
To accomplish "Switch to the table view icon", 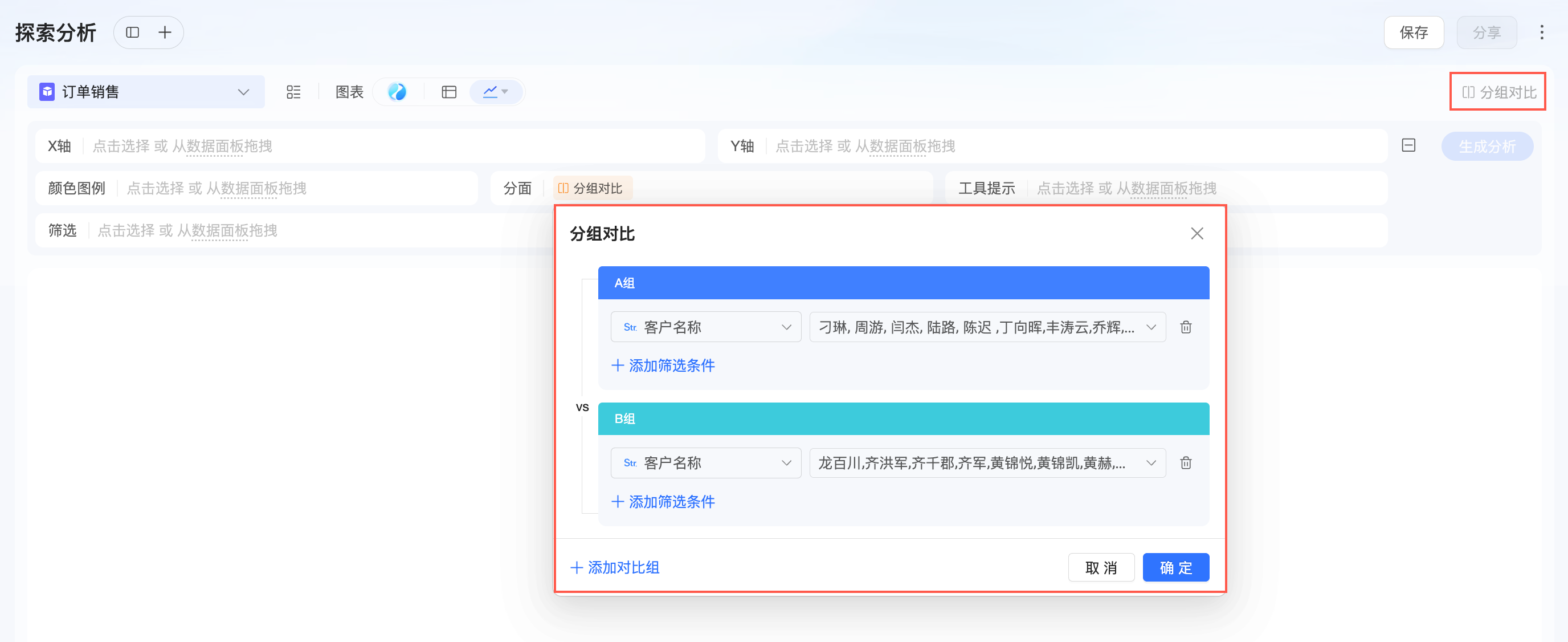I will point(448,92).
